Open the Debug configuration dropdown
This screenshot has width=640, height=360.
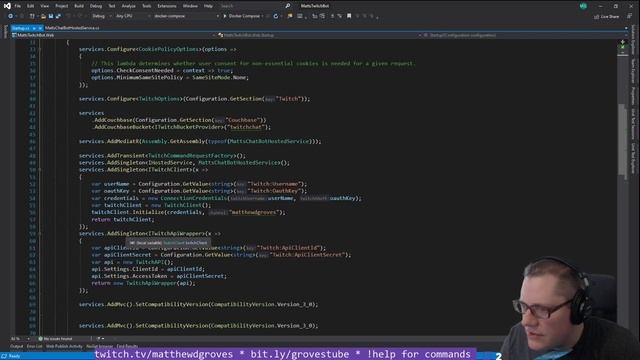(101, 16)
